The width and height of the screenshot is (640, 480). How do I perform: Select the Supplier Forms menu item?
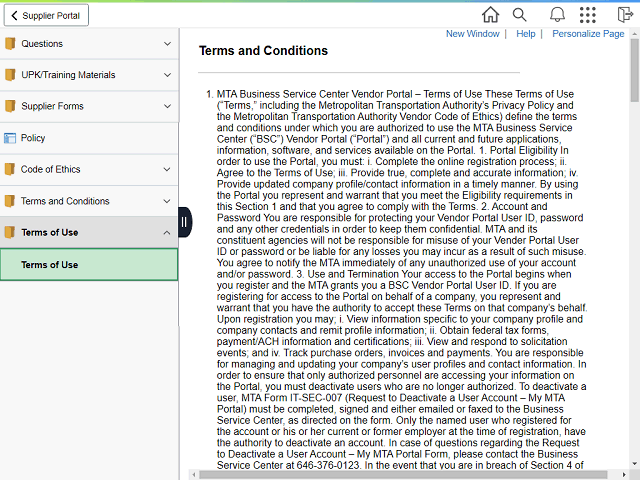[x=89, y=106]
